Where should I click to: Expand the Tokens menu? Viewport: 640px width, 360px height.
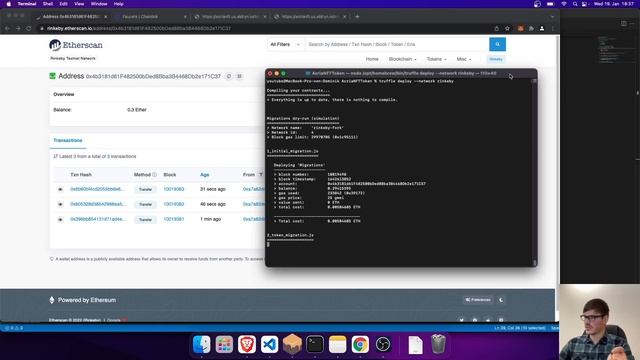[x=436, y=59]
